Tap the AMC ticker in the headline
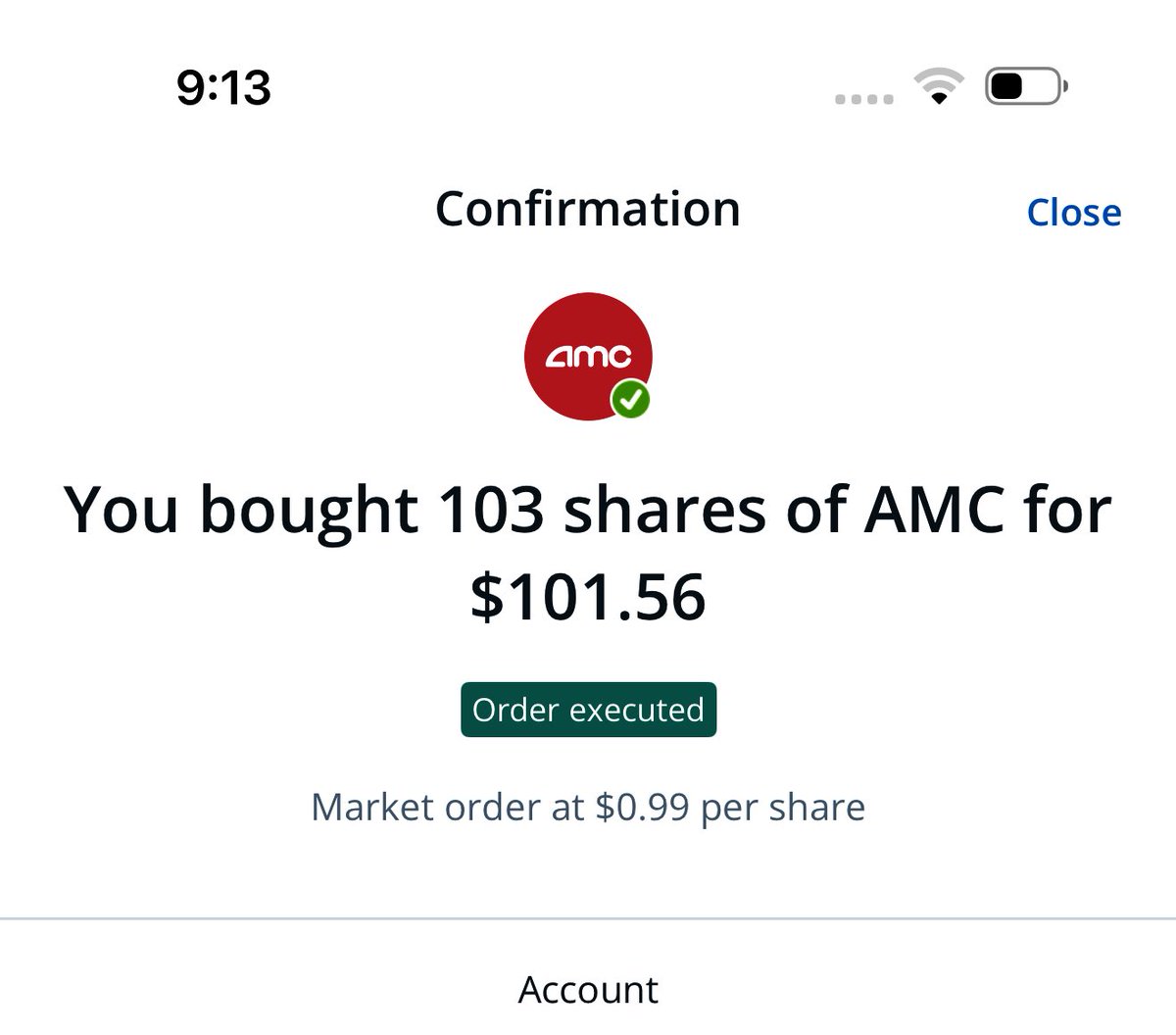This screenshot has width=1176, height=1035. pos(933,512)
